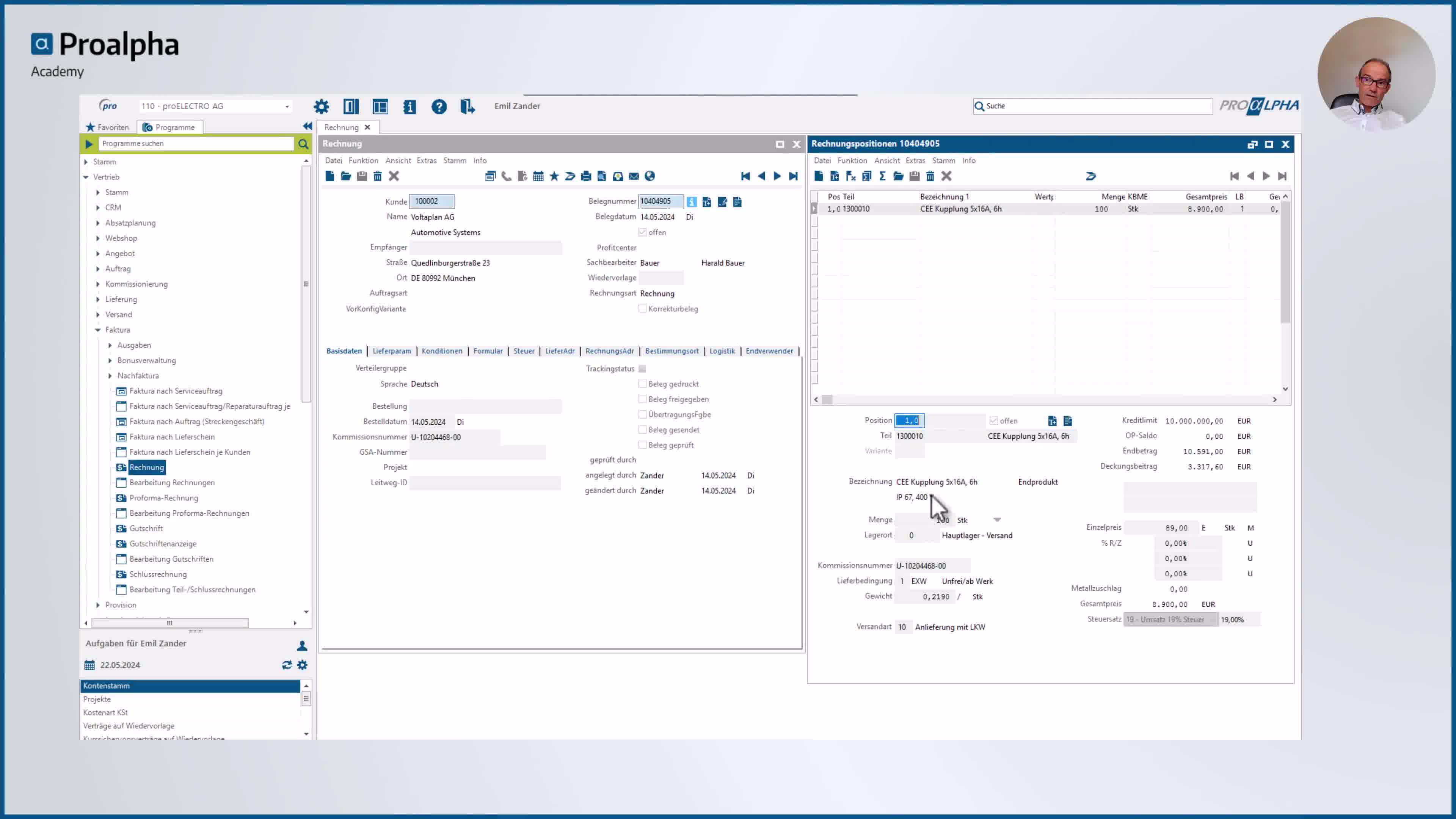Open Gutschrift program in tree
This screenshot has height=819, width=1456.
[146, 529]
